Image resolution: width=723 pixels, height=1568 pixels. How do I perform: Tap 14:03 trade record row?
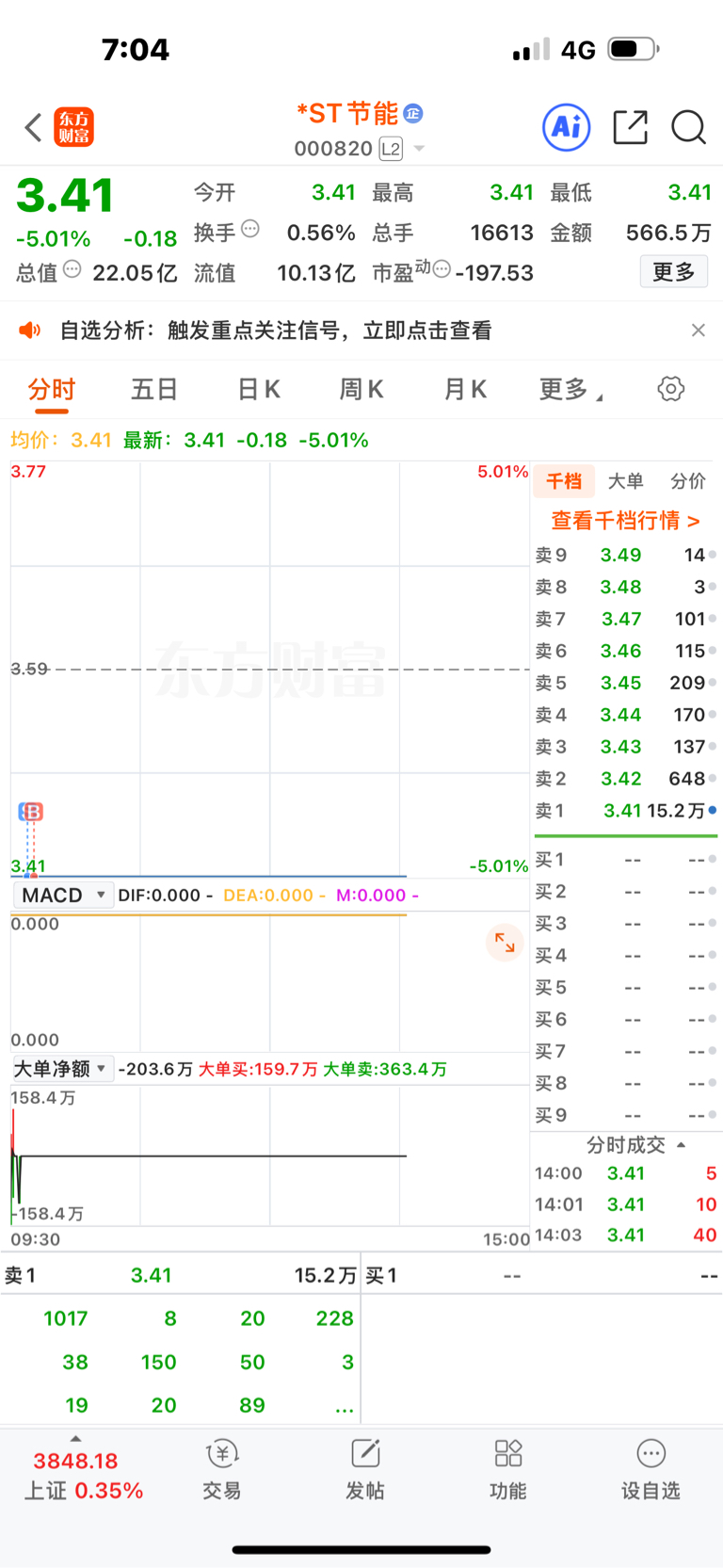tap(625, 1235)
